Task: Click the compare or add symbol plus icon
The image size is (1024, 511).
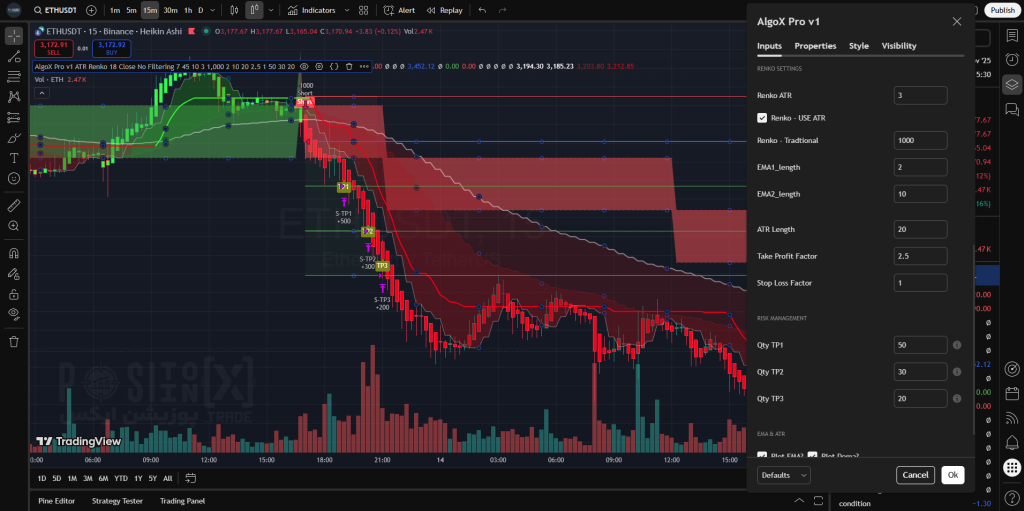Action: click(91, 10)
